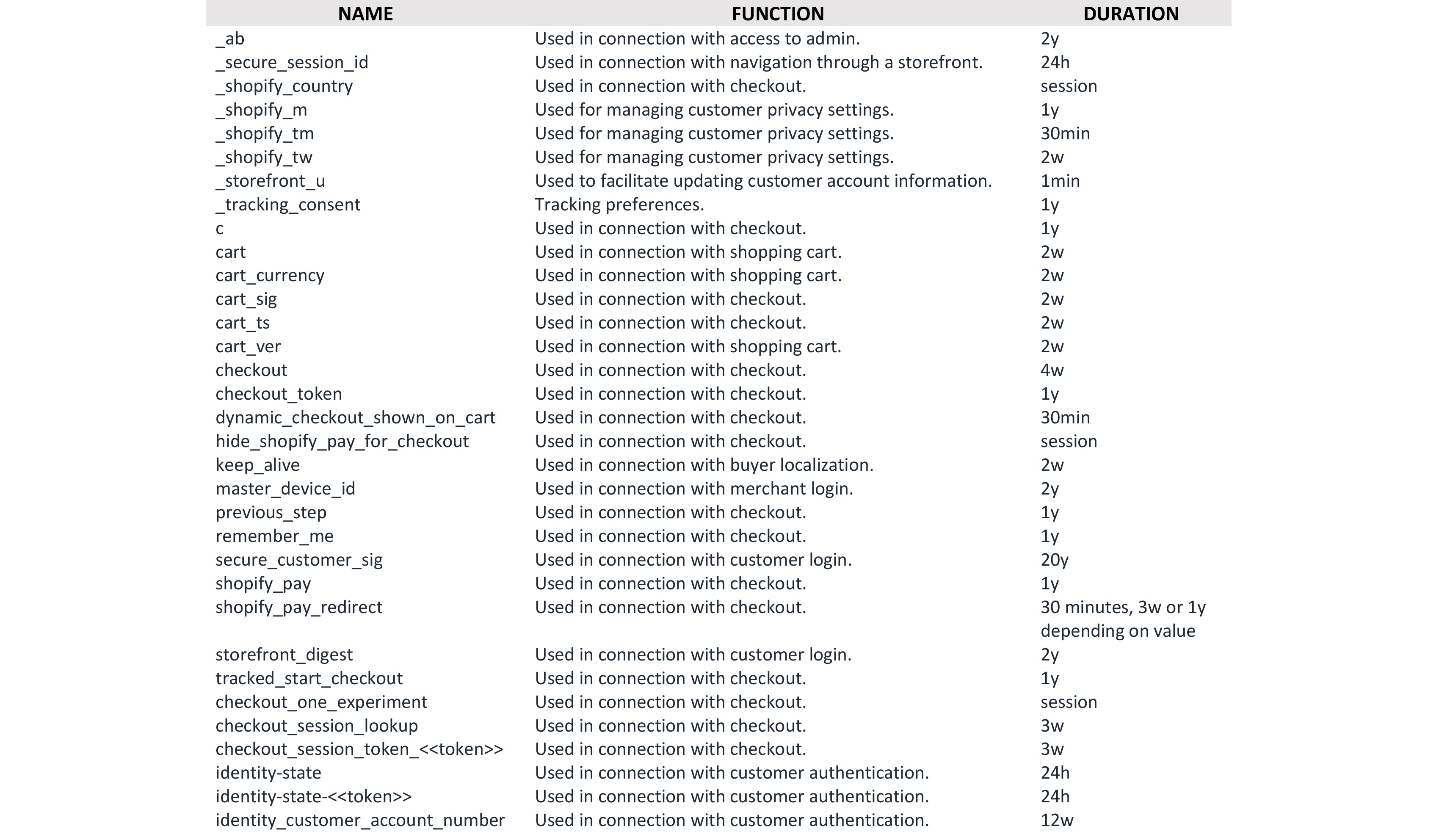The image size is (1439, 840).
Task: Click the checkout_token cookie name
Action: click(x=279, y=394)
